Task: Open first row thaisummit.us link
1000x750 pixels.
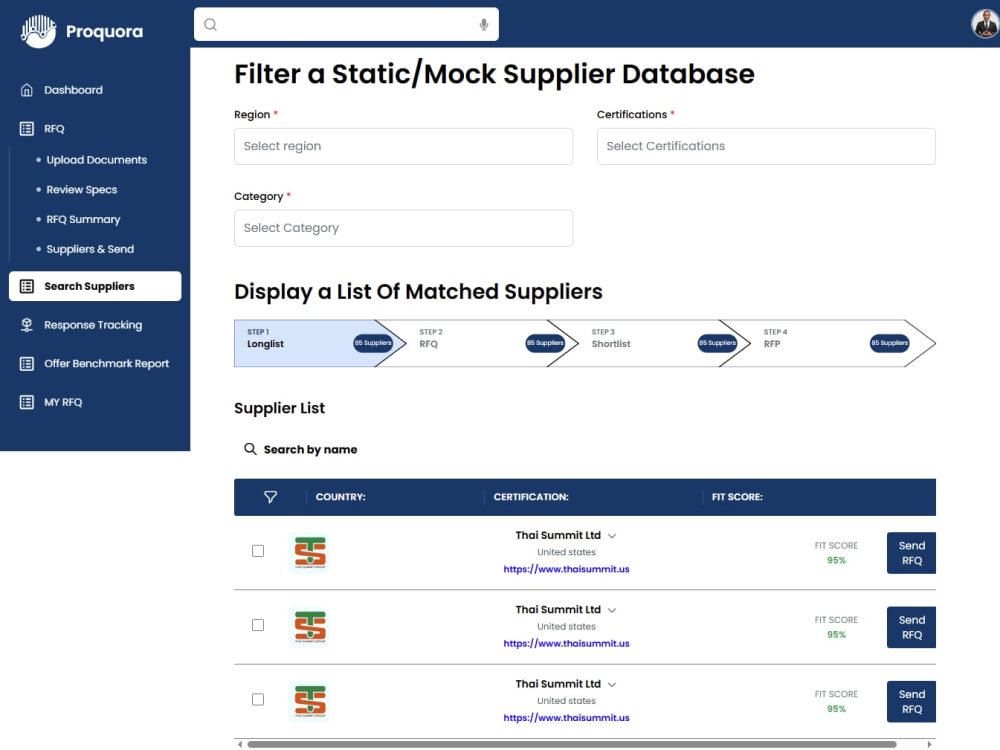Action: pyautogui.click(x=566, y=569)
